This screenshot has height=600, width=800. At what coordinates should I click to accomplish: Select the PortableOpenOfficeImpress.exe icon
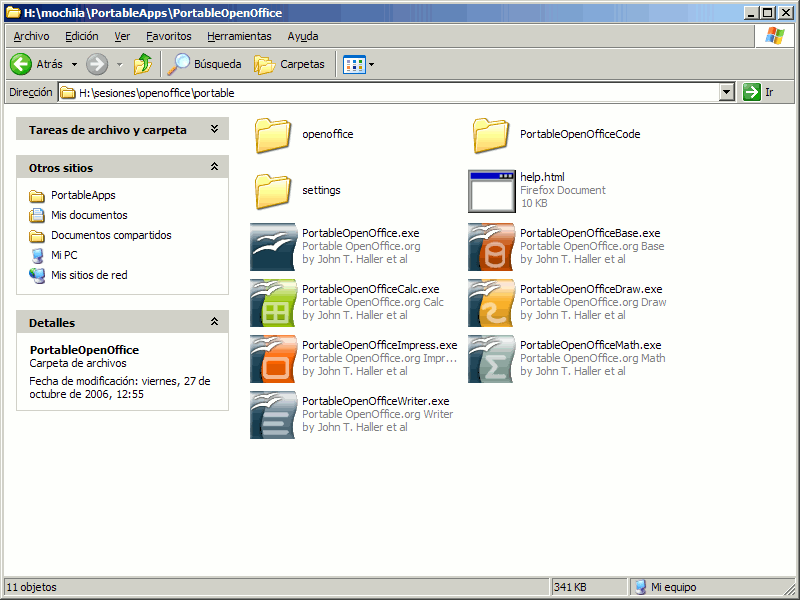click(x=273, y=359)
